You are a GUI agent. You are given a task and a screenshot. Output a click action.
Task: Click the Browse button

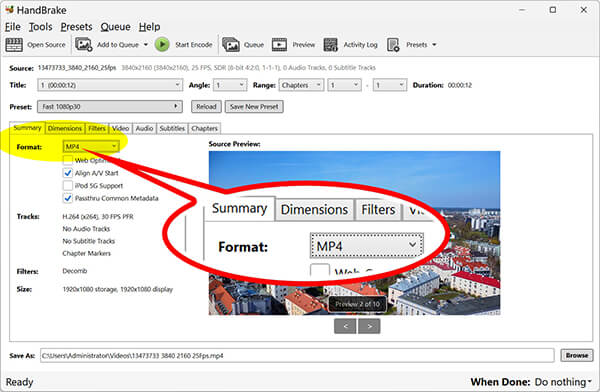[x=577, y=356]
